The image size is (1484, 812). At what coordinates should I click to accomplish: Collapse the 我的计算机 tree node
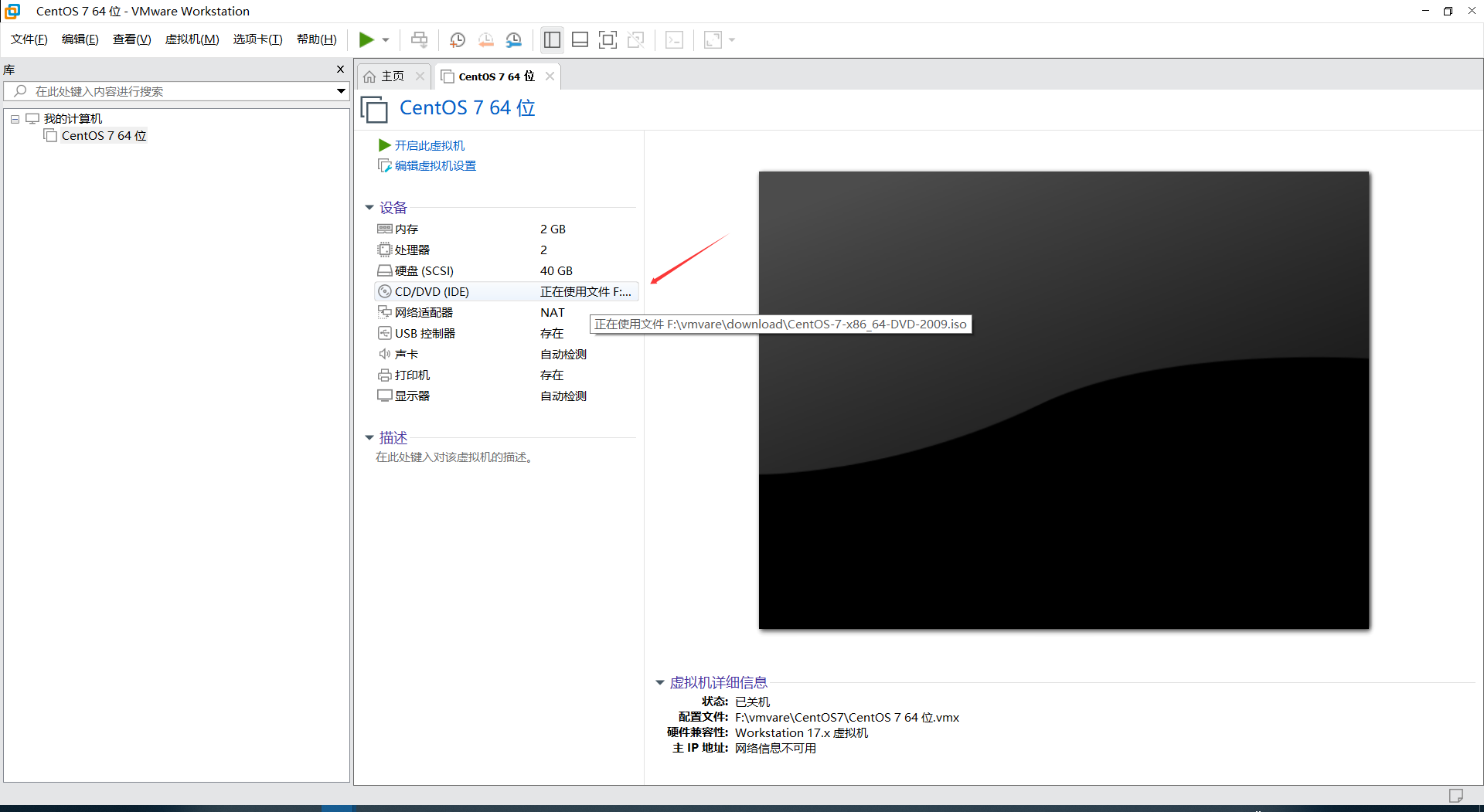click(15, 119)
